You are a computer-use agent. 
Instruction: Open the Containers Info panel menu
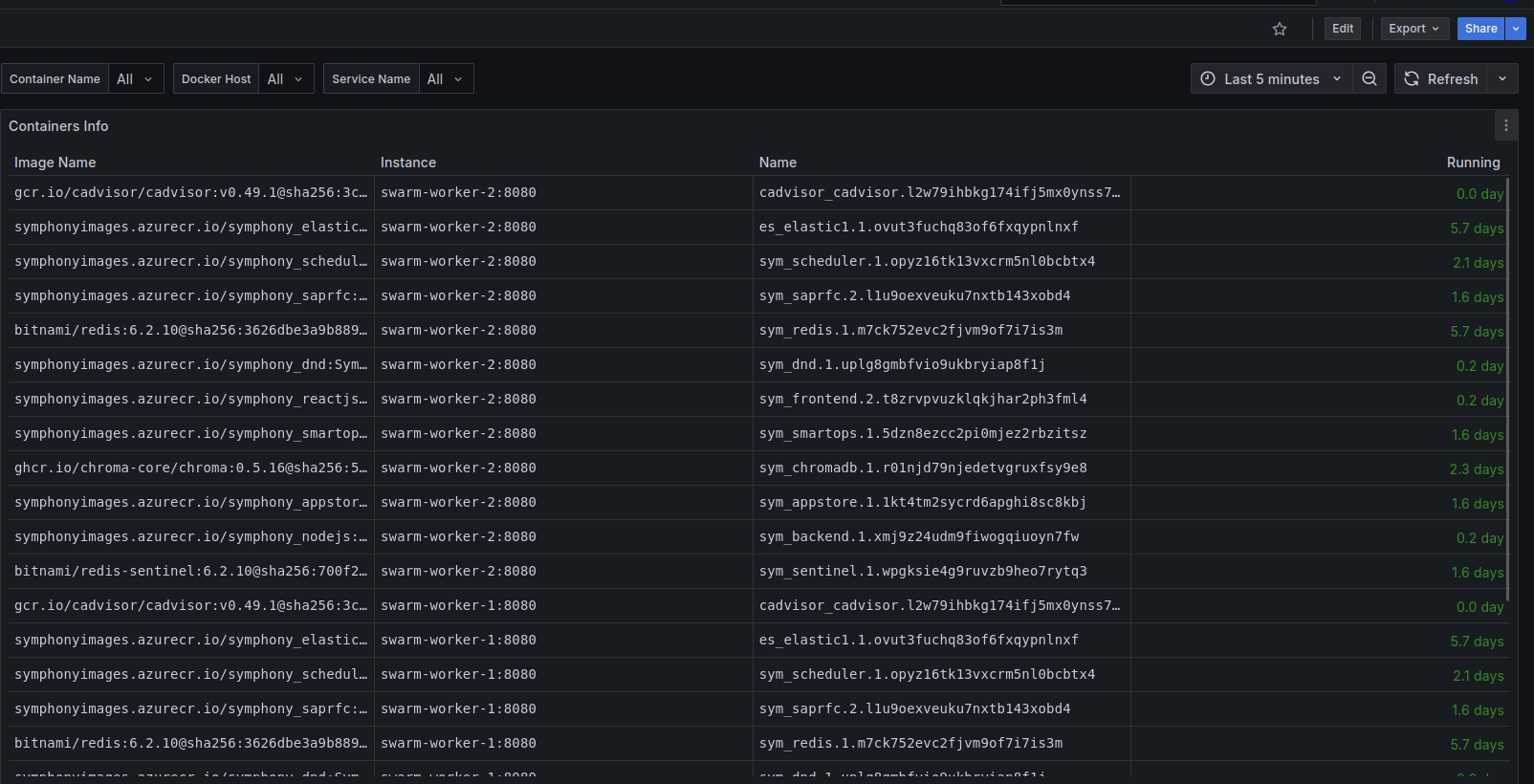pos(1505,125)
